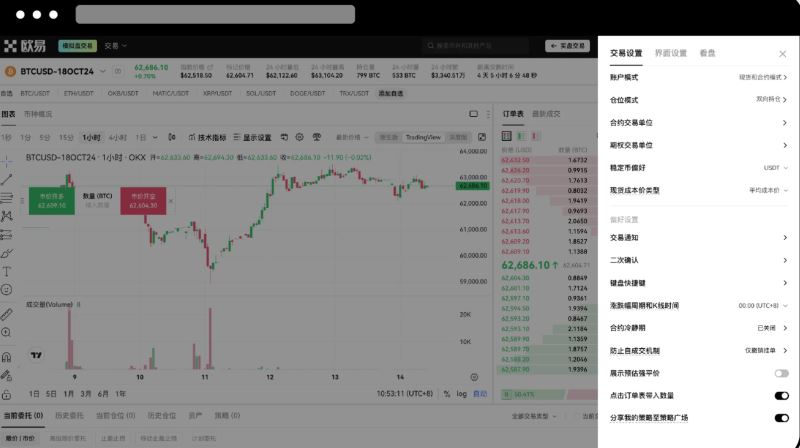Expand 仓位模式 setting row
This screenshot has height=448, width=800.
698,100
